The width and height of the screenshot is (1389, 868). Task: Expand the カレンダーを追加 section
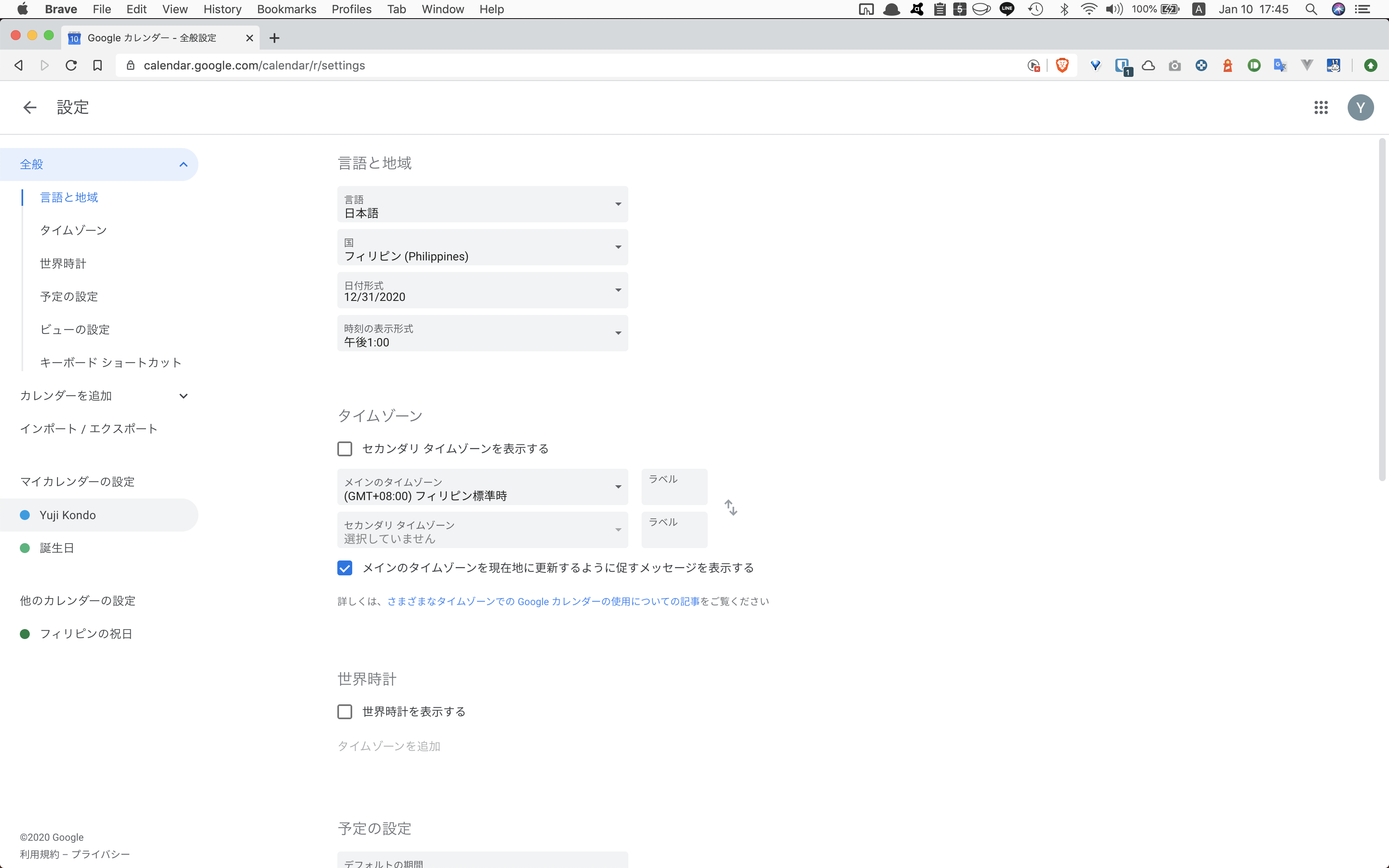(183, 396)
